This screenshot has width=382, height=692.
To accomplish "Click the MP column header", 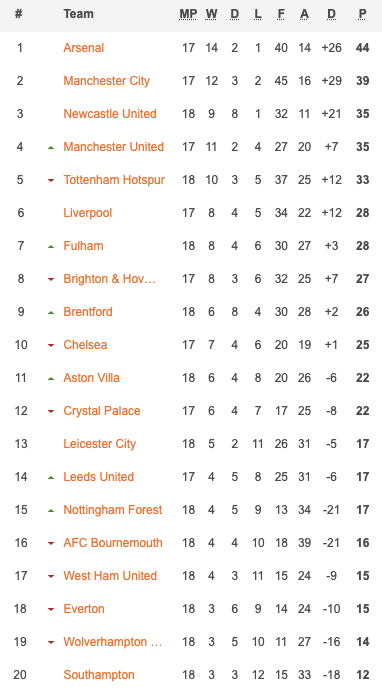I will click(x=188, y=14).
